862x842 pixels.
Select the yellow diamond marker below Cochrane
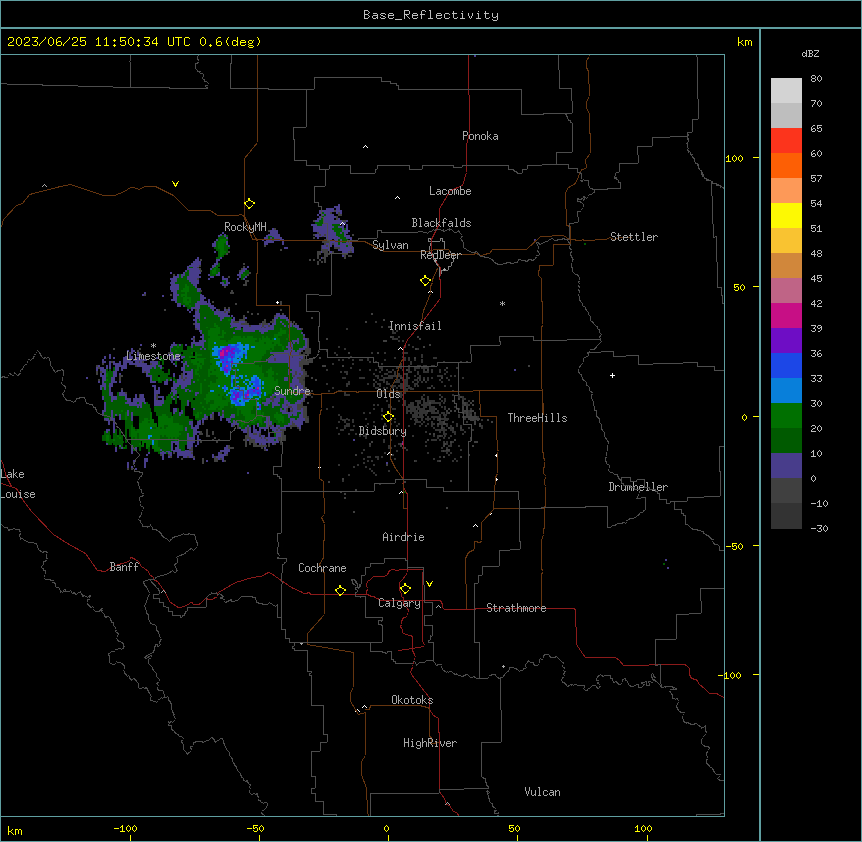(x=340, y=590)
